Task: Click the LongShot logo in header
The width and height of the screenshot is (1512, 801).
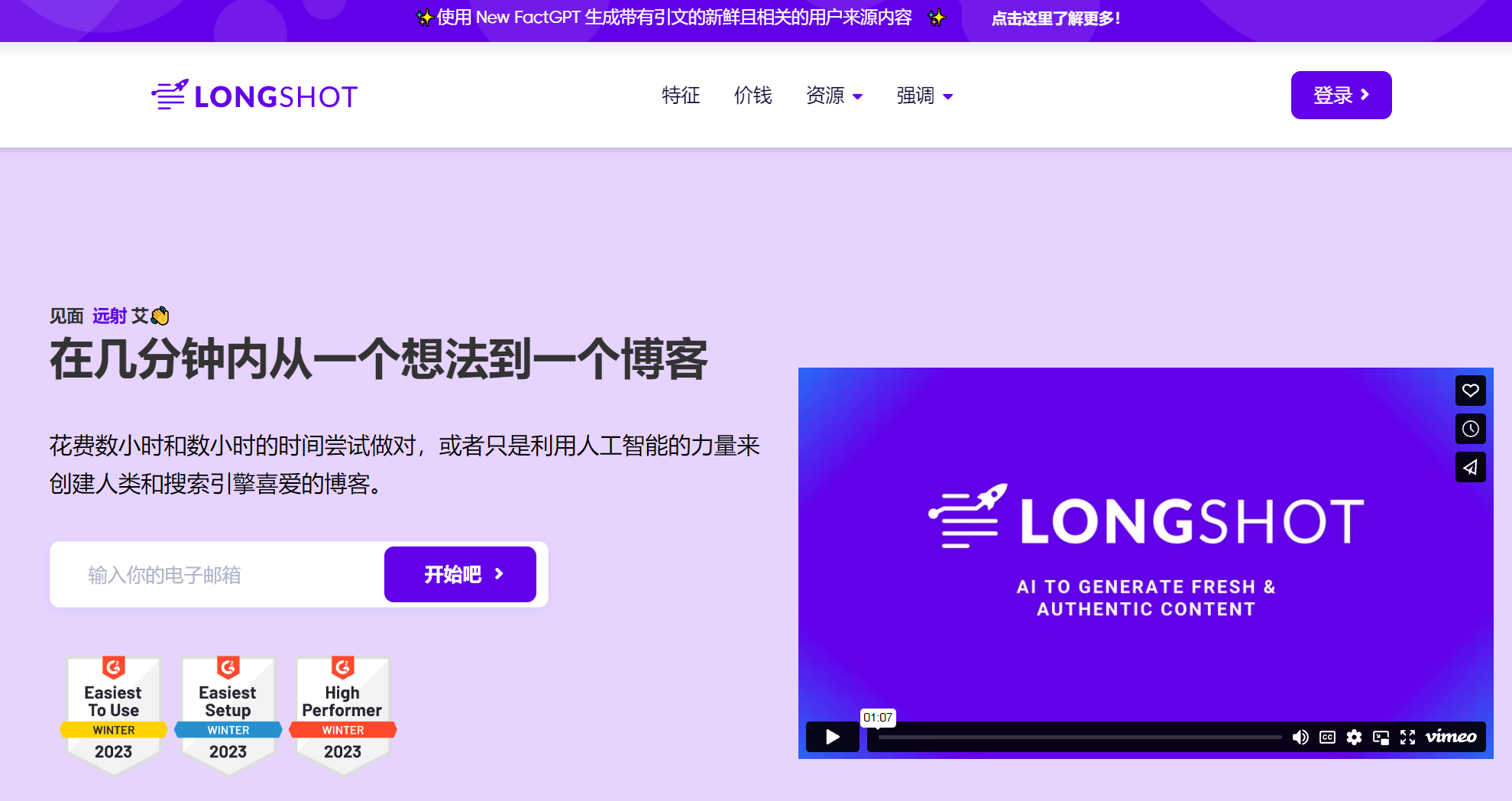Action: pyautogui.click(x=254, y=96)
